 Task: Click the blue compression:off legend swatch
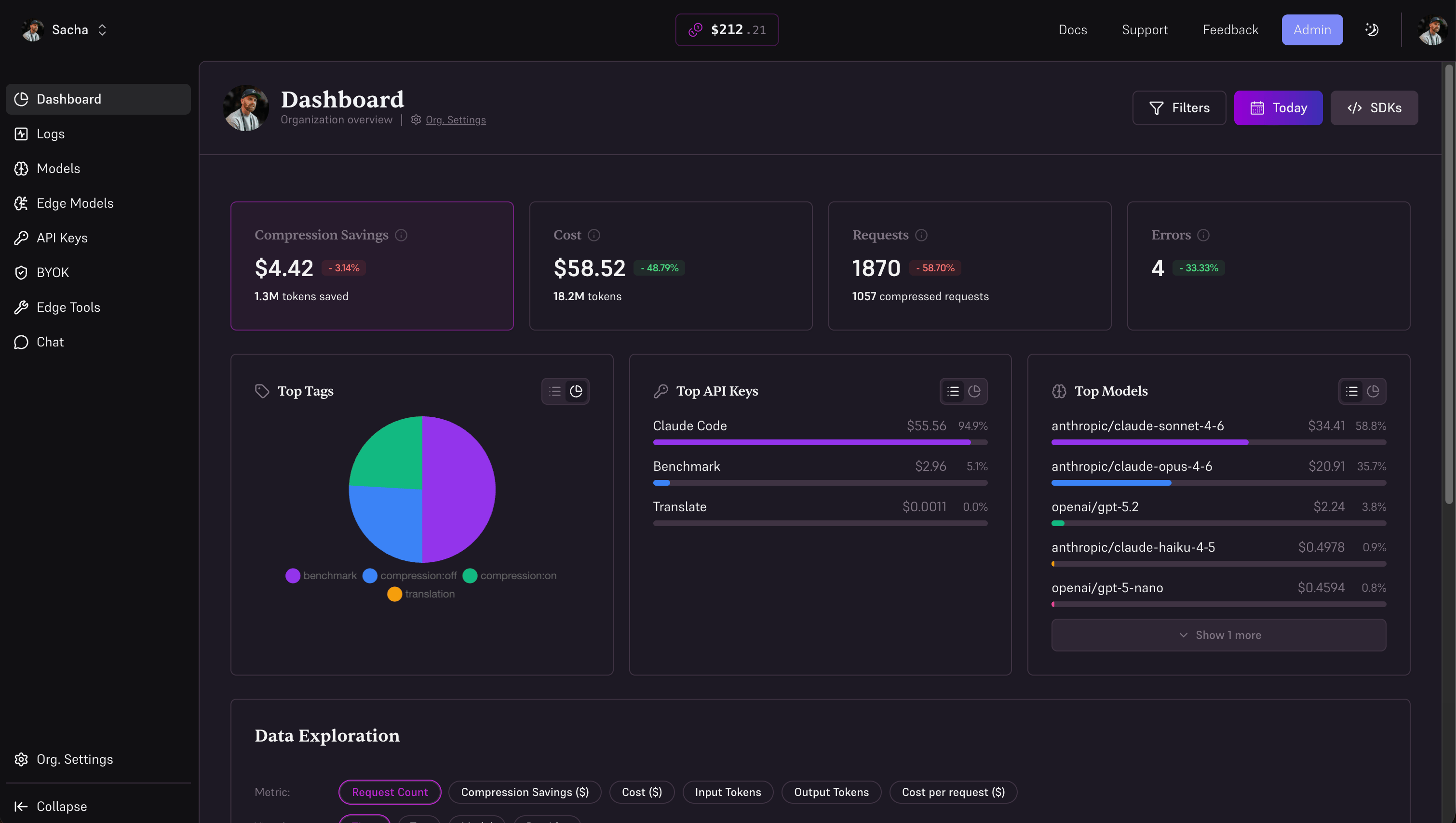click(x=370, y=575)
